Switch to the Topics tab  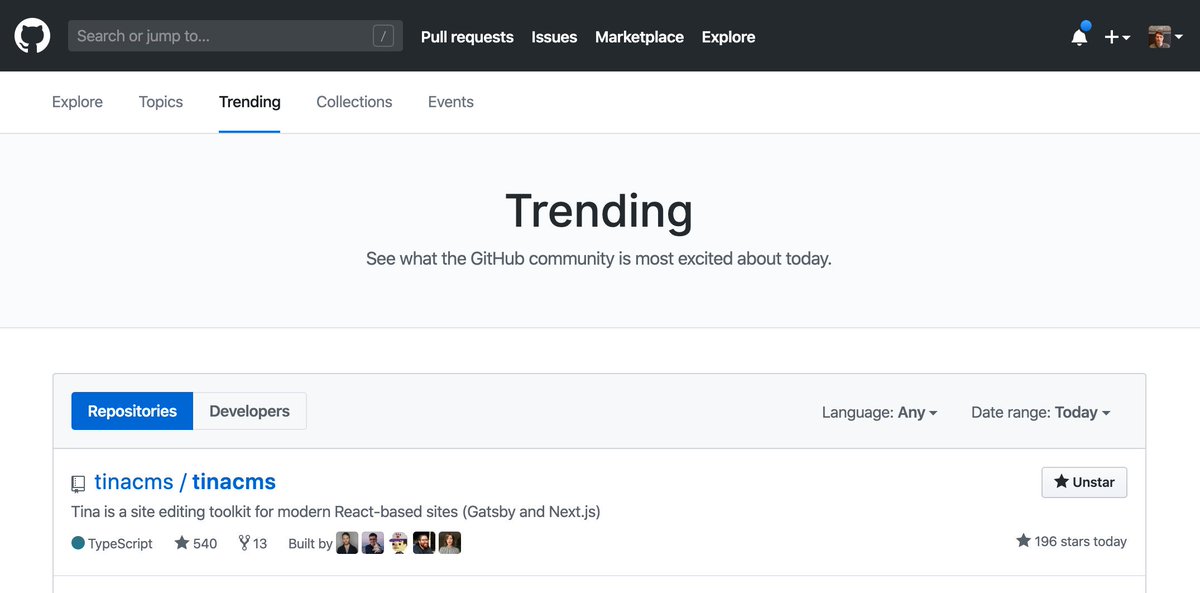pyautogui.click(x=161, y=102)
